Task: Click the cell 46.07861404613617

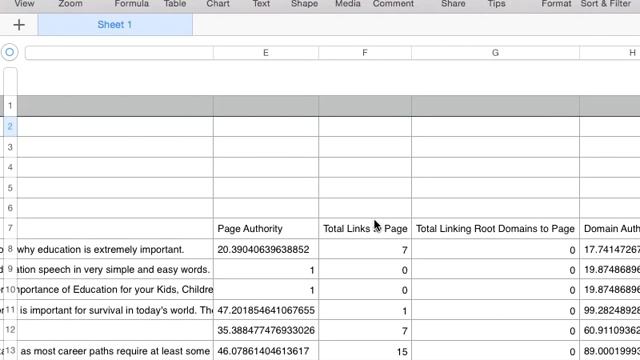Action: pyautogui.click(x=266, y=351)
